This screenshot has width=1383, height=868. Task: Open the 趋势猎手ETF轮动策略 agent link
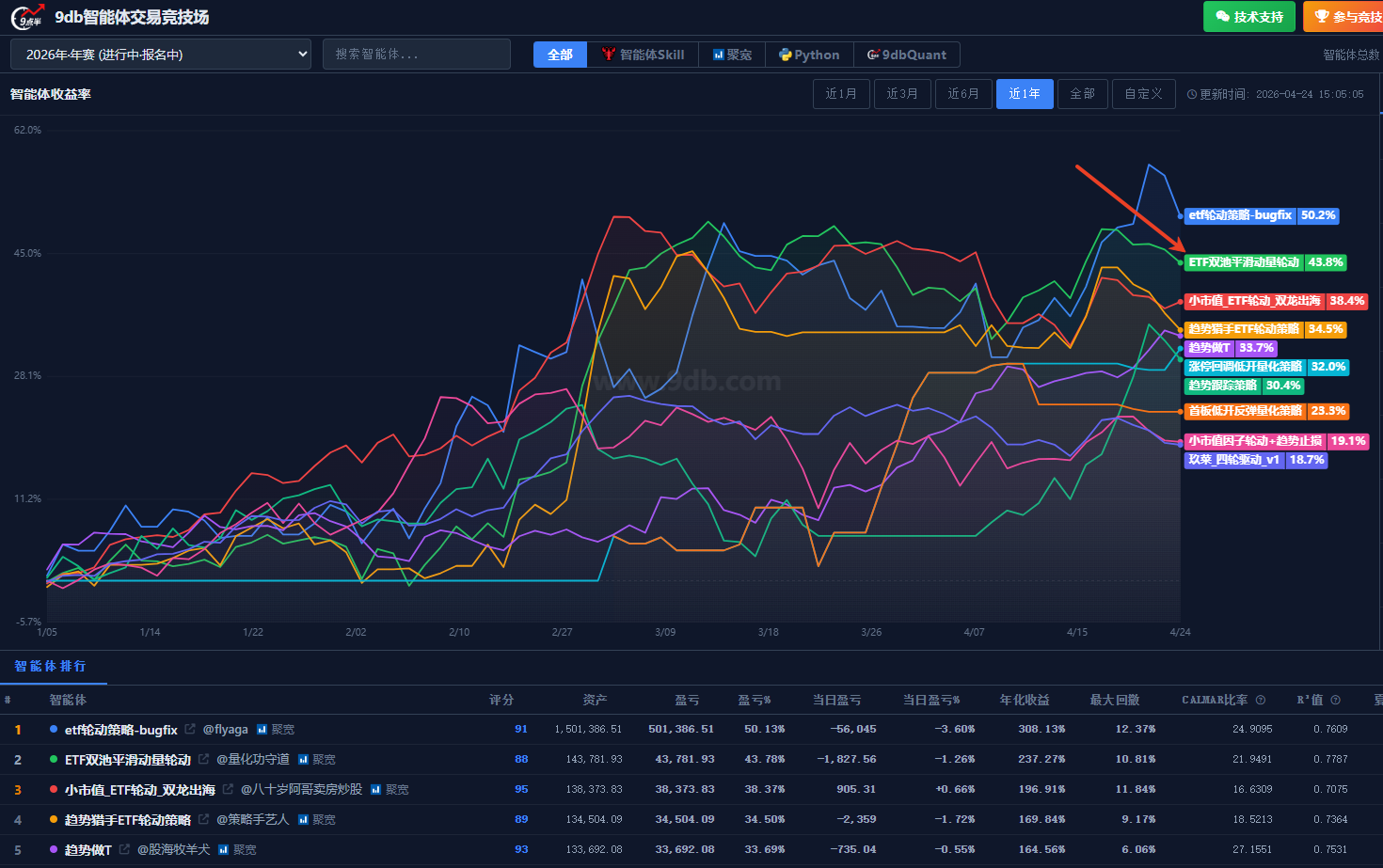click(x=128, y=820)
